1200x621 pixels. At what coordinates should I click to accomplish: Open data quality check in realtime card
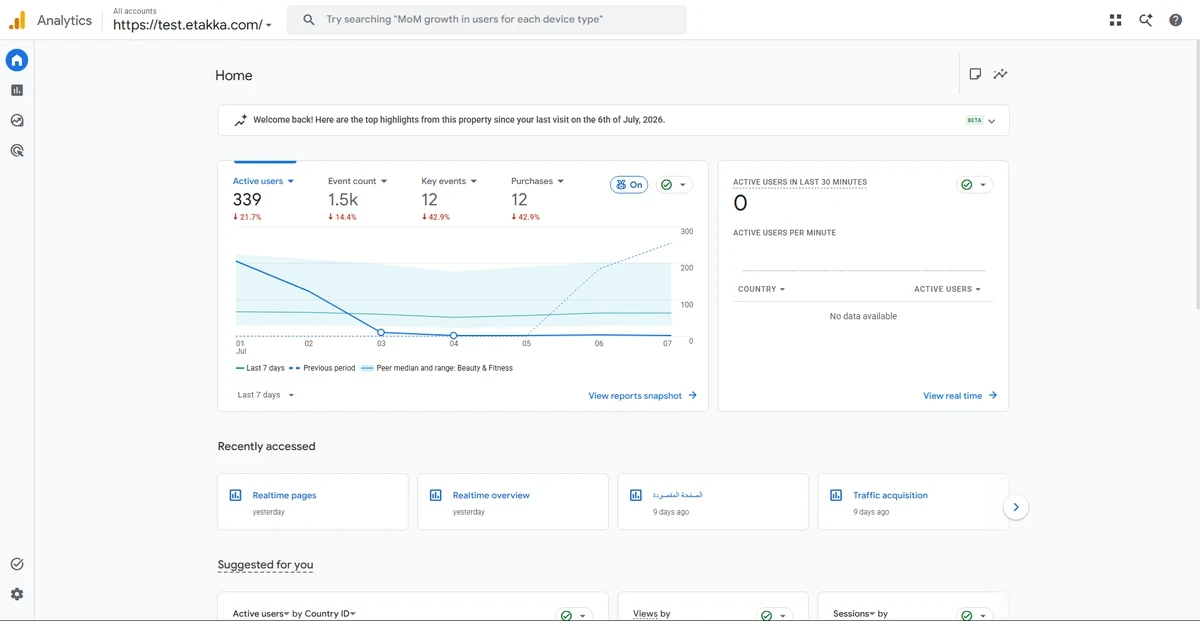[974, 185]
